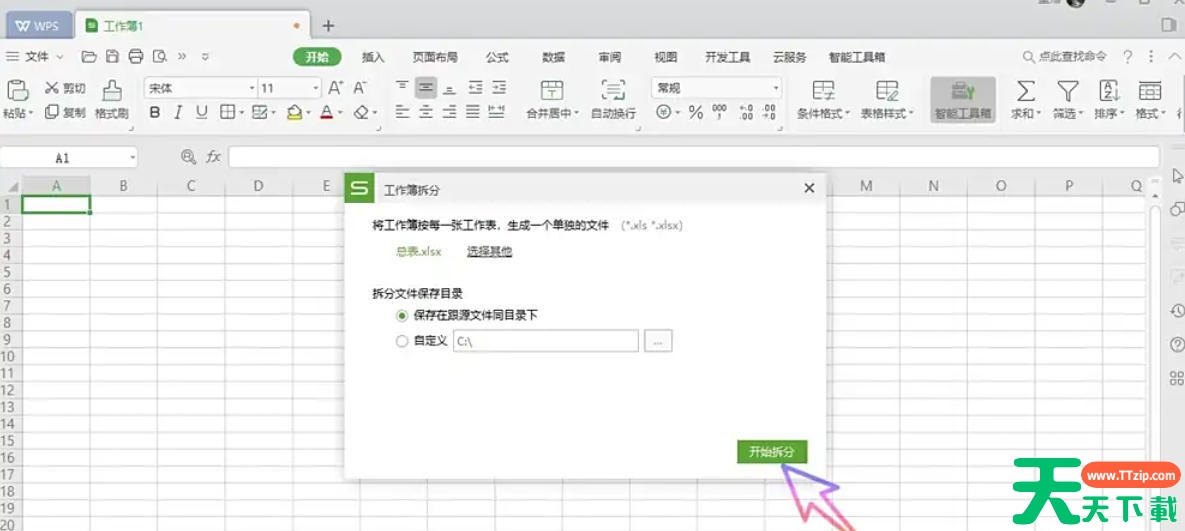Increase font size with A+ icon
This screenshot has height=531, width=1185.
coord(336,88)
